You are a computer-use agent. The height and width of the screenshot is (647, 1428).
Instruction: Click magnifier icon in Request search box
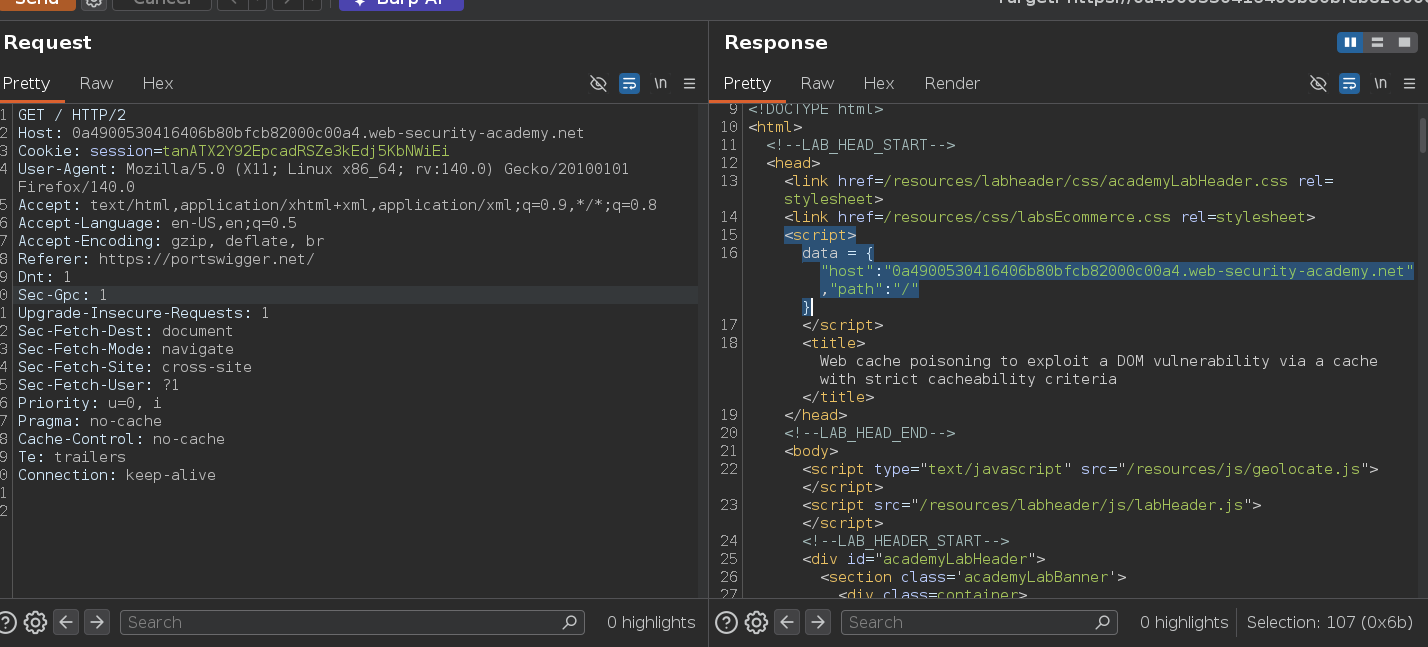[570, 622]
